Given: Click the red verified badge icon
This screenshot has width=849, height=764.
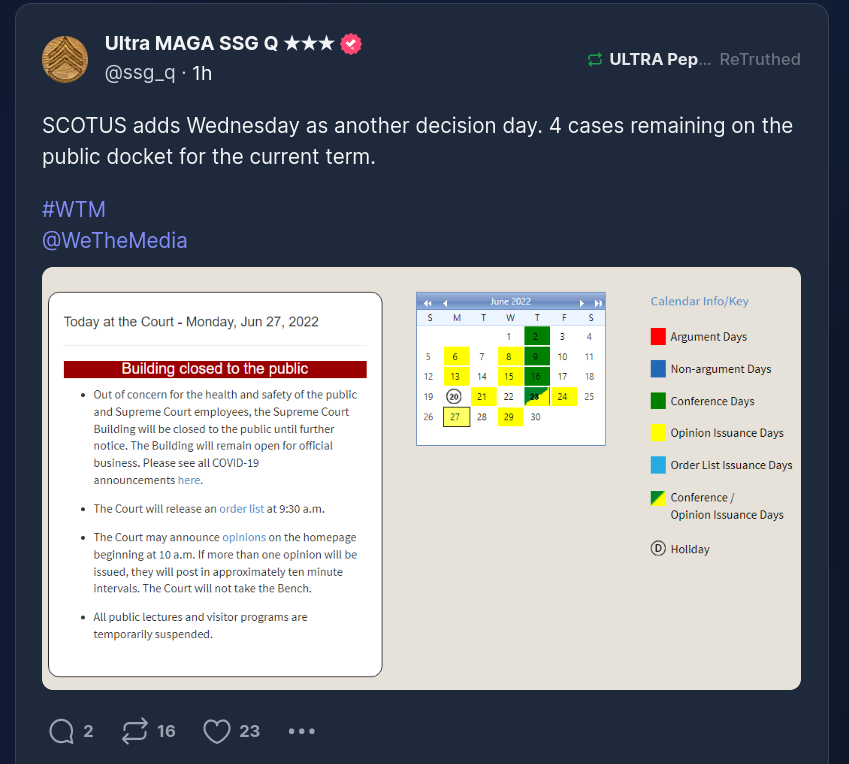Looking at the screenshot, I should (351, 44).
